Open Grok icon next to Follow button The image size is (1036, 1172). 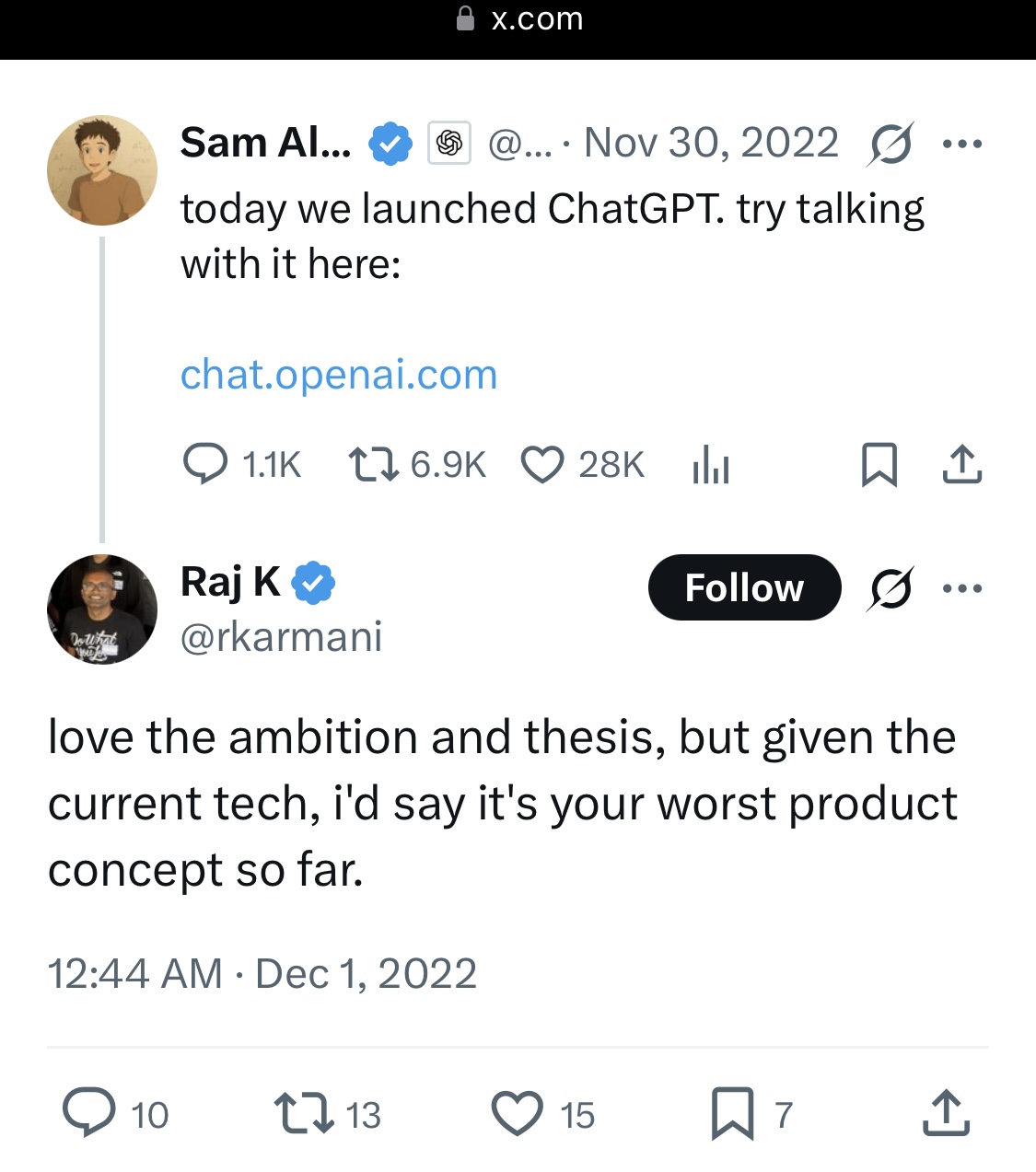coord(890,588)
